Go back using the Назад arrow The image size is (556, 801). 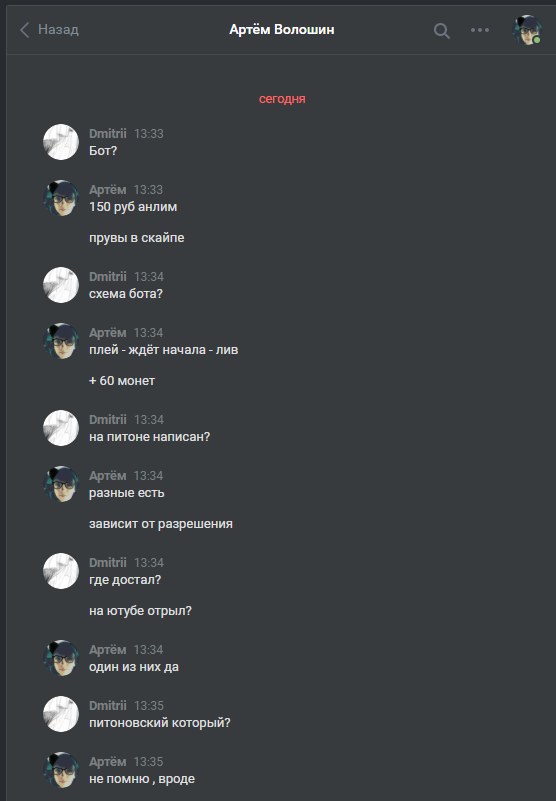tap(25, 30)
